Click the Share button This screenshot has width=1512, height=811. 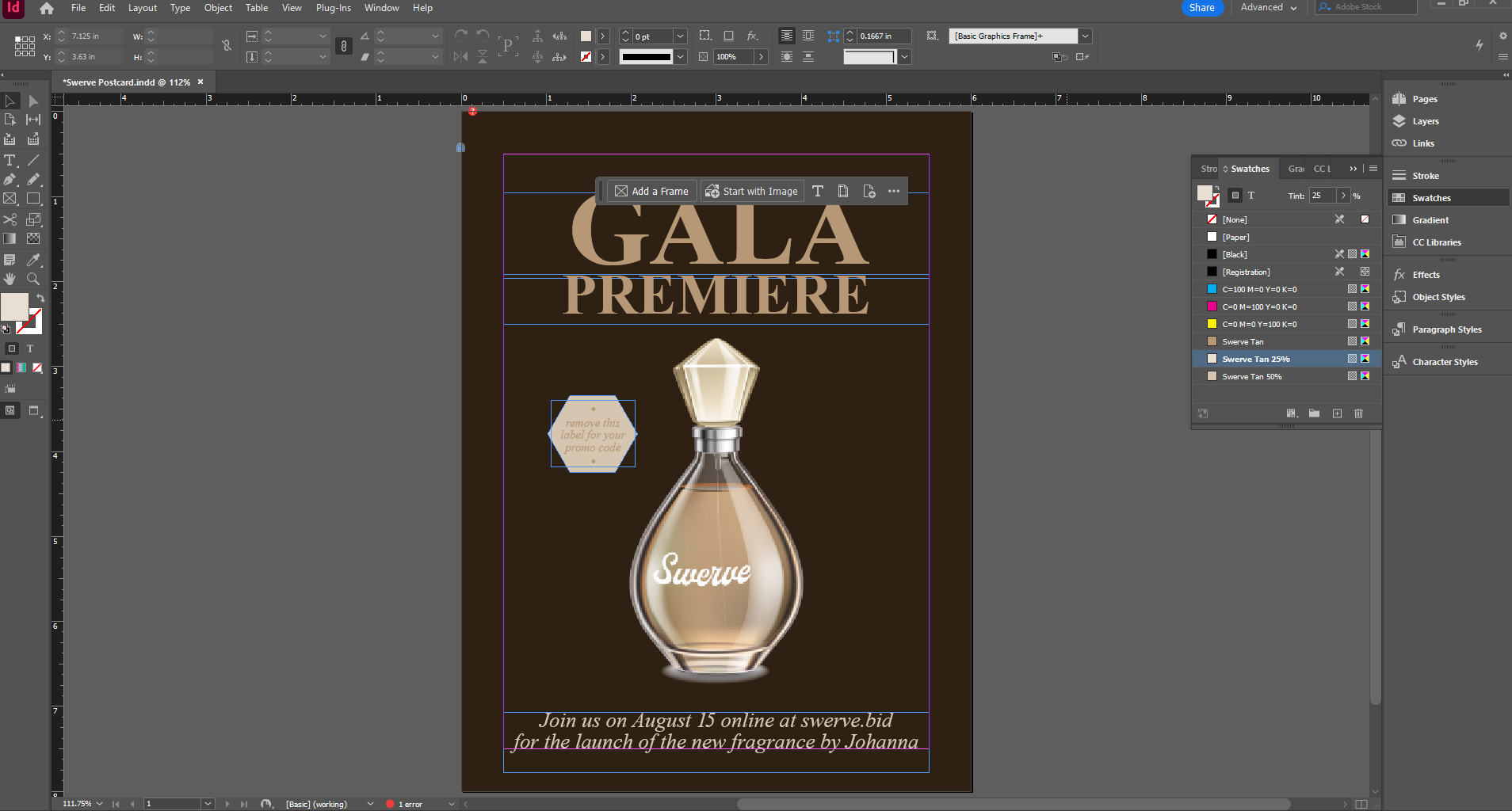pyautogui.click(x=1201, y=8)
